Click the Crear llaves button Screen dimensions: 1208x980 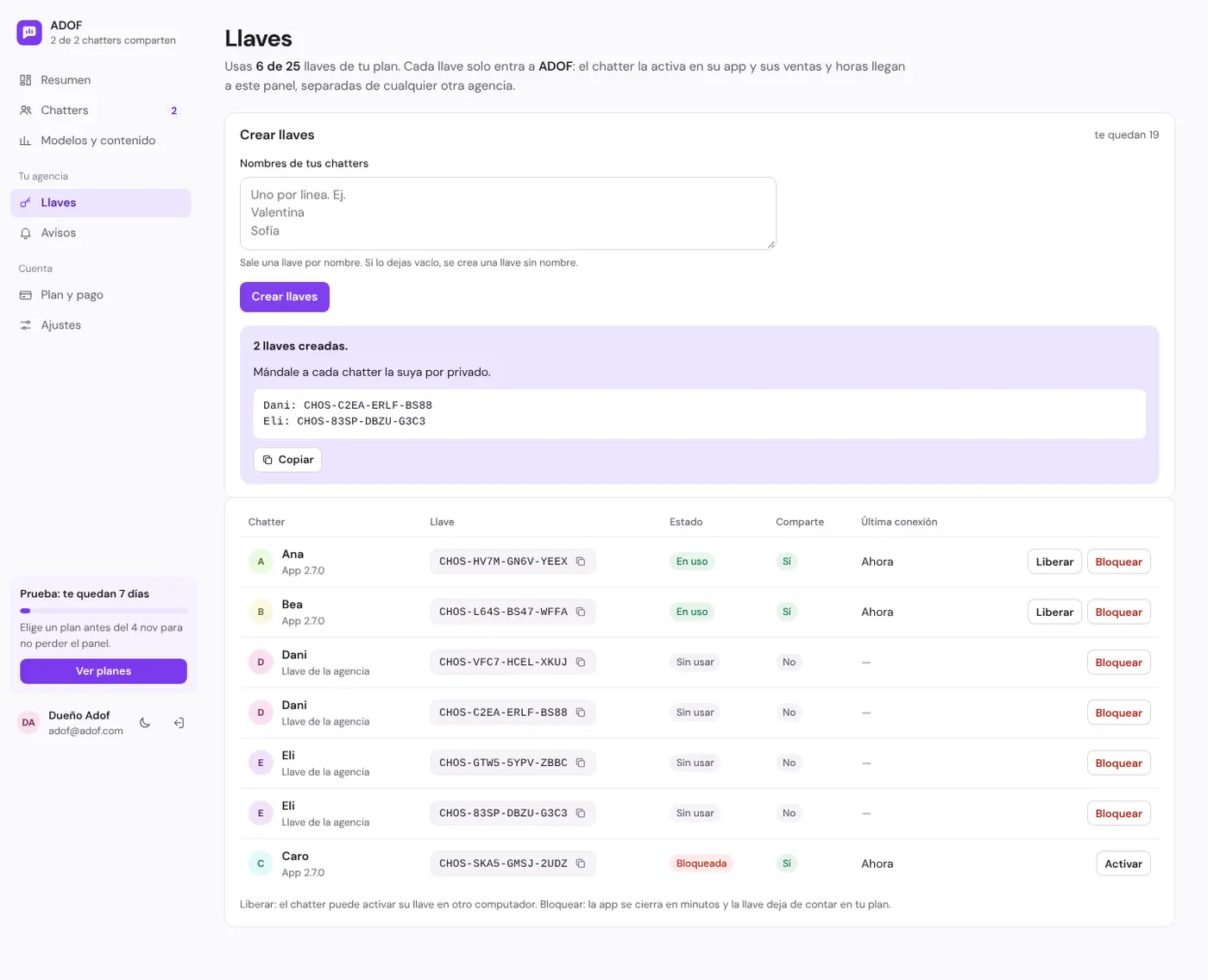tap(285, 297)
